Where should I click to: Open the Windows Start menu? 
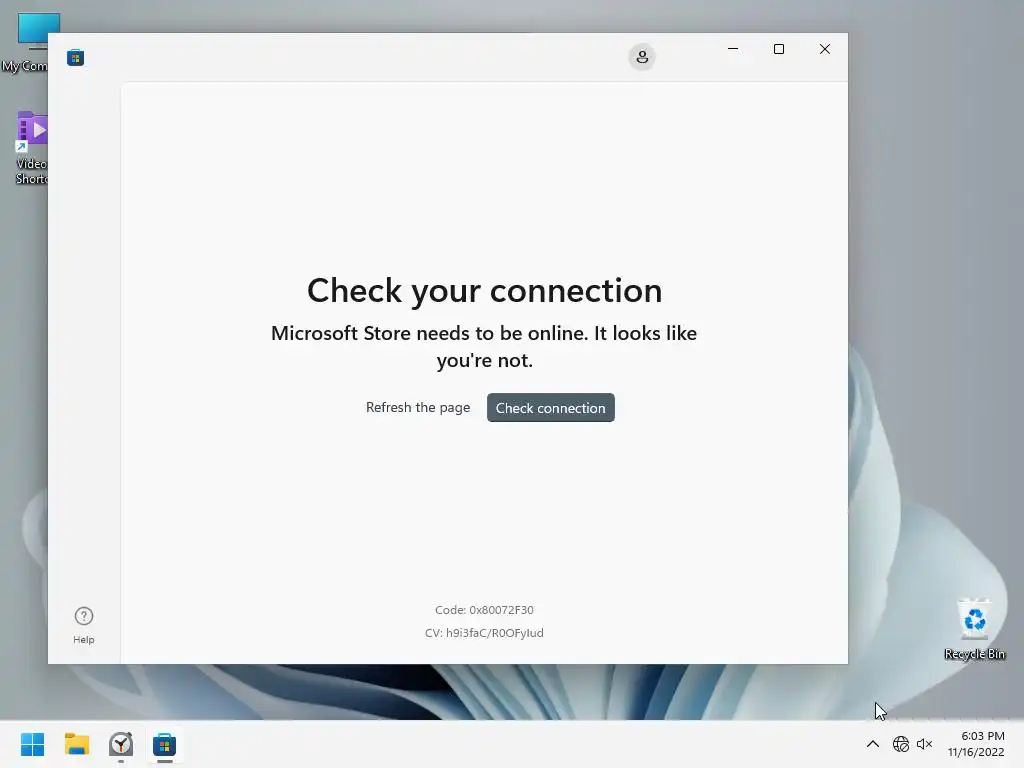point(32,744)
